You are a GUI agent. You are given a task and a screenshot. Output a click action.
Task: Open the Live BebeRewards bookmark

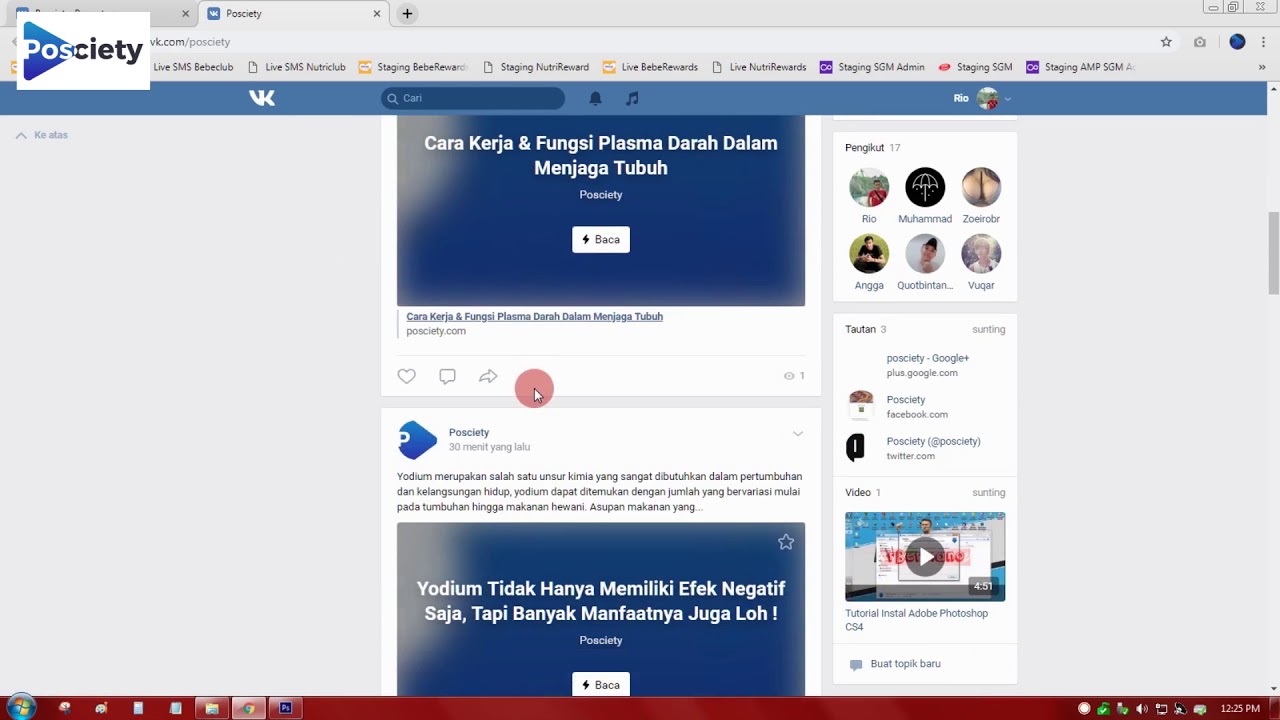coord(650,67)
